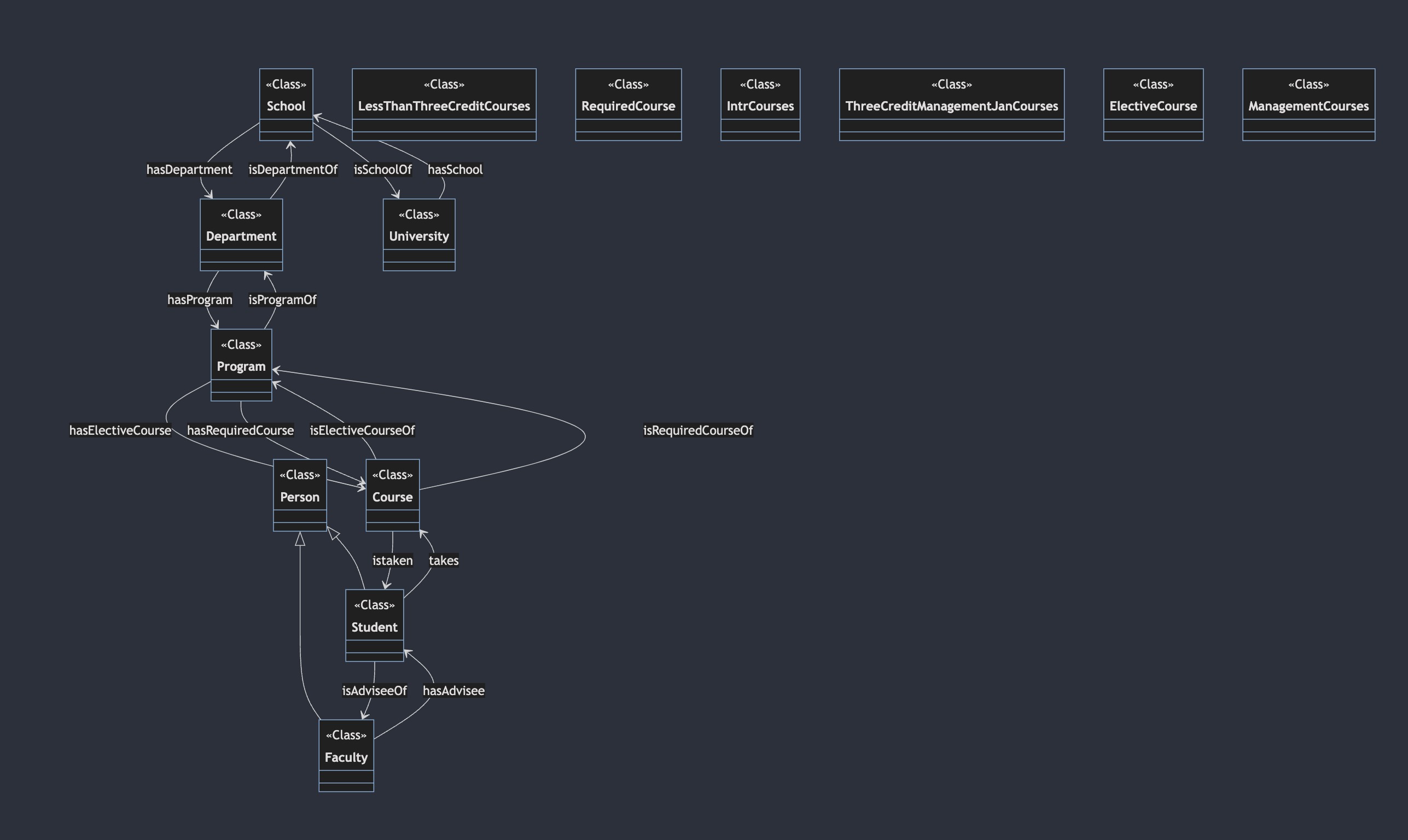The height and width of the screenshot is (840, 1408).
Task: Select the University class node
Action: point(419,235)
